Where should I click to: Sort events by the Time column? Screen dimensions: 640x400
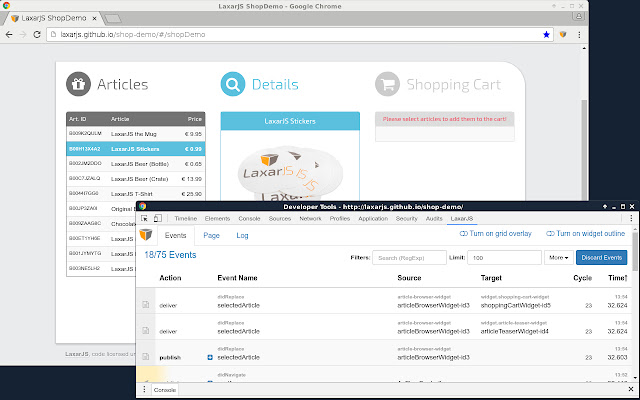pos(617,278)
